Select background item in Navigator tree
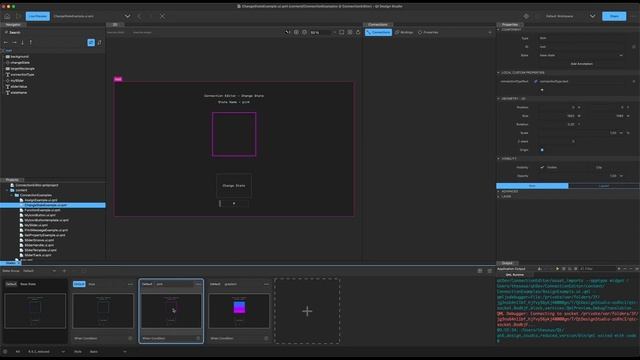Image resolution: width=640 pixels, height=360 pixels. [20, 57]
